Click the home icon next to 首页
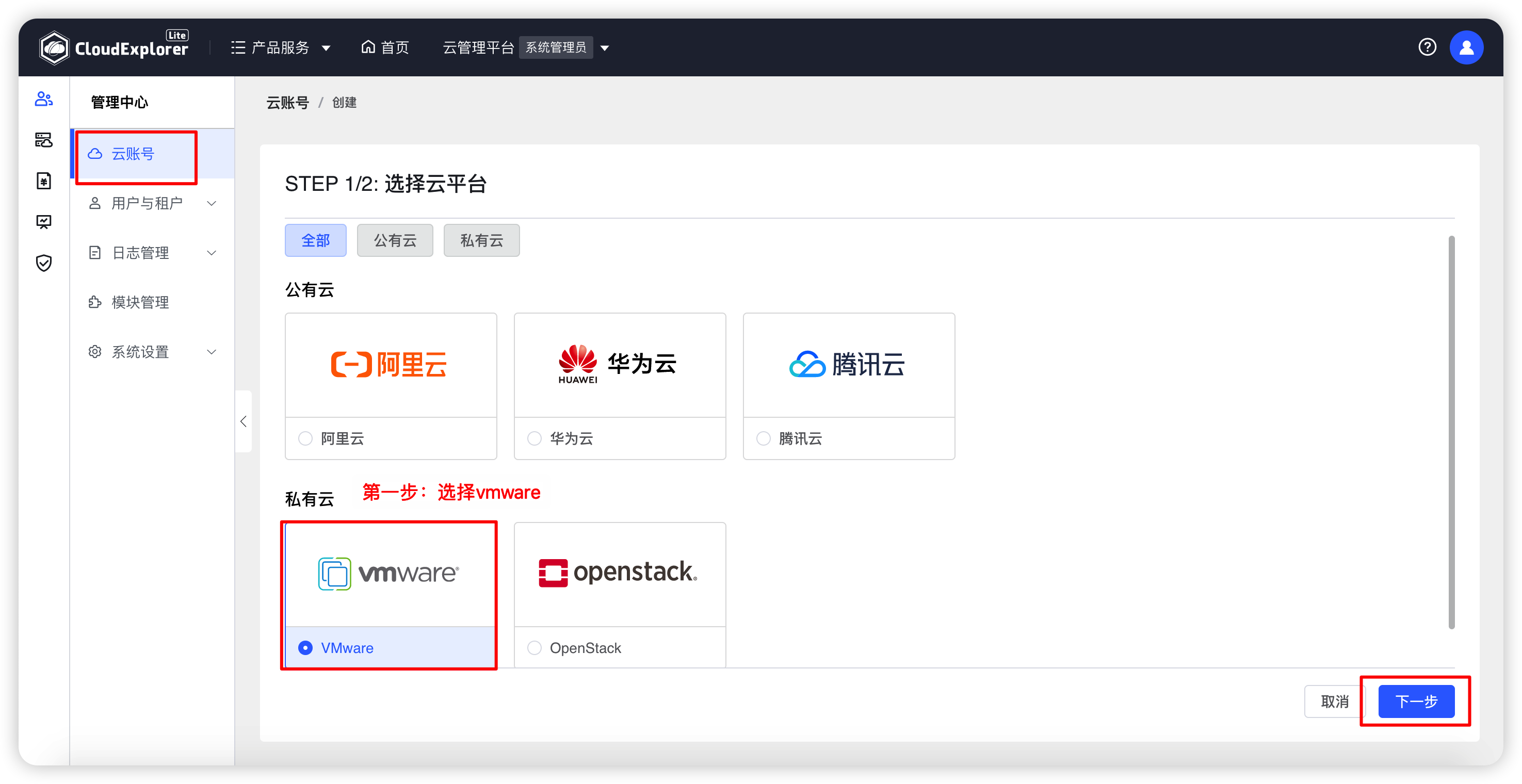The image size is (1522, 784). 368,46
